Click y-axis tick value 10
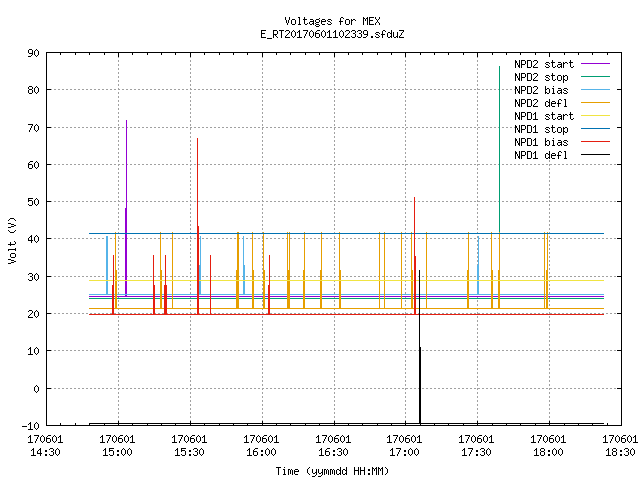 [33, 351]
